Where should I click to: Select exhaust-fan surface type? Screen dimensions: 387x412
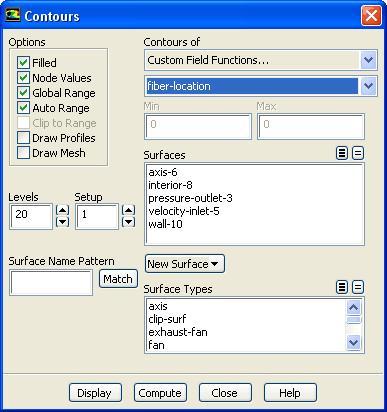click(x=246, y=332)
